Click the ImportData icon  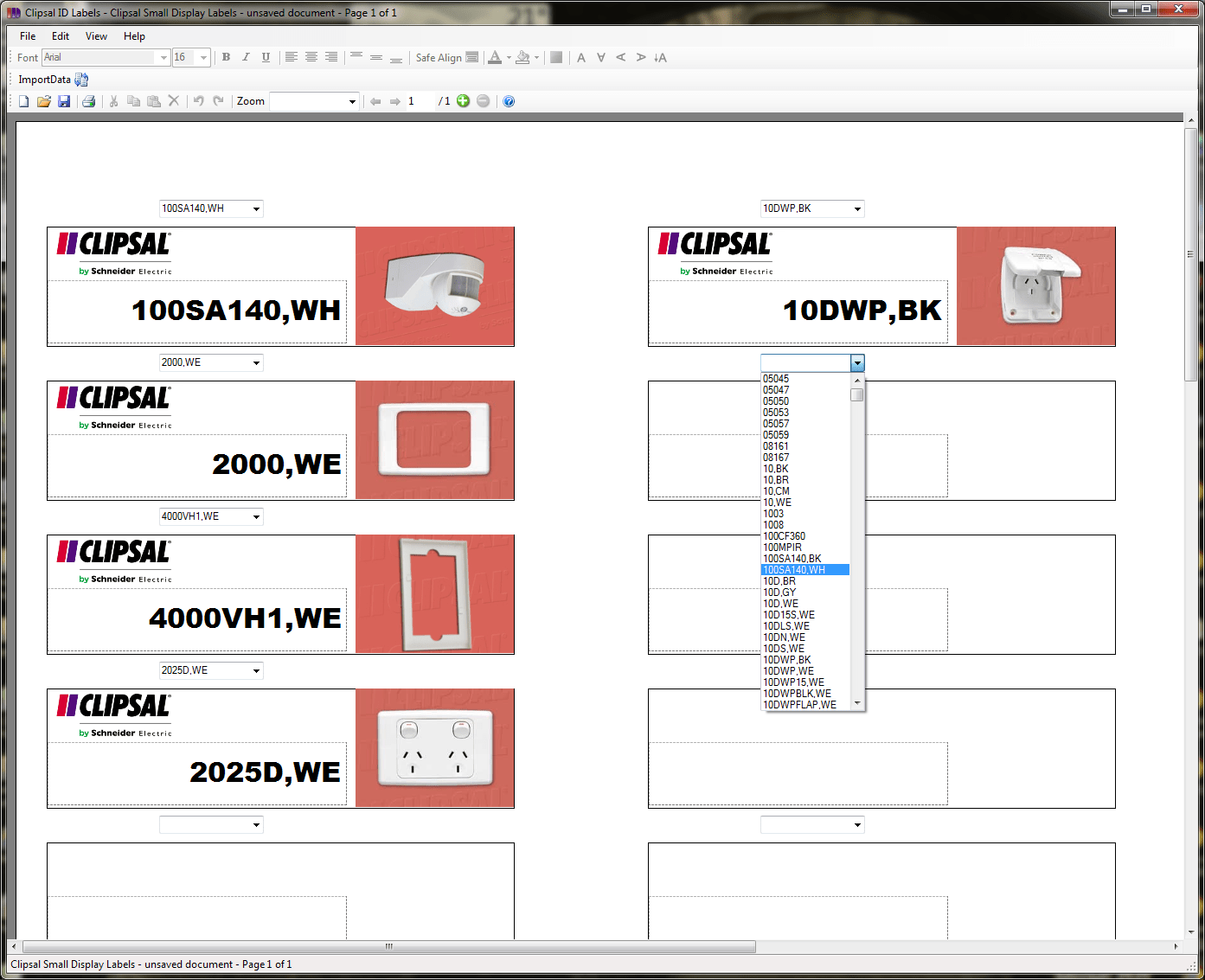coord(81,79)
